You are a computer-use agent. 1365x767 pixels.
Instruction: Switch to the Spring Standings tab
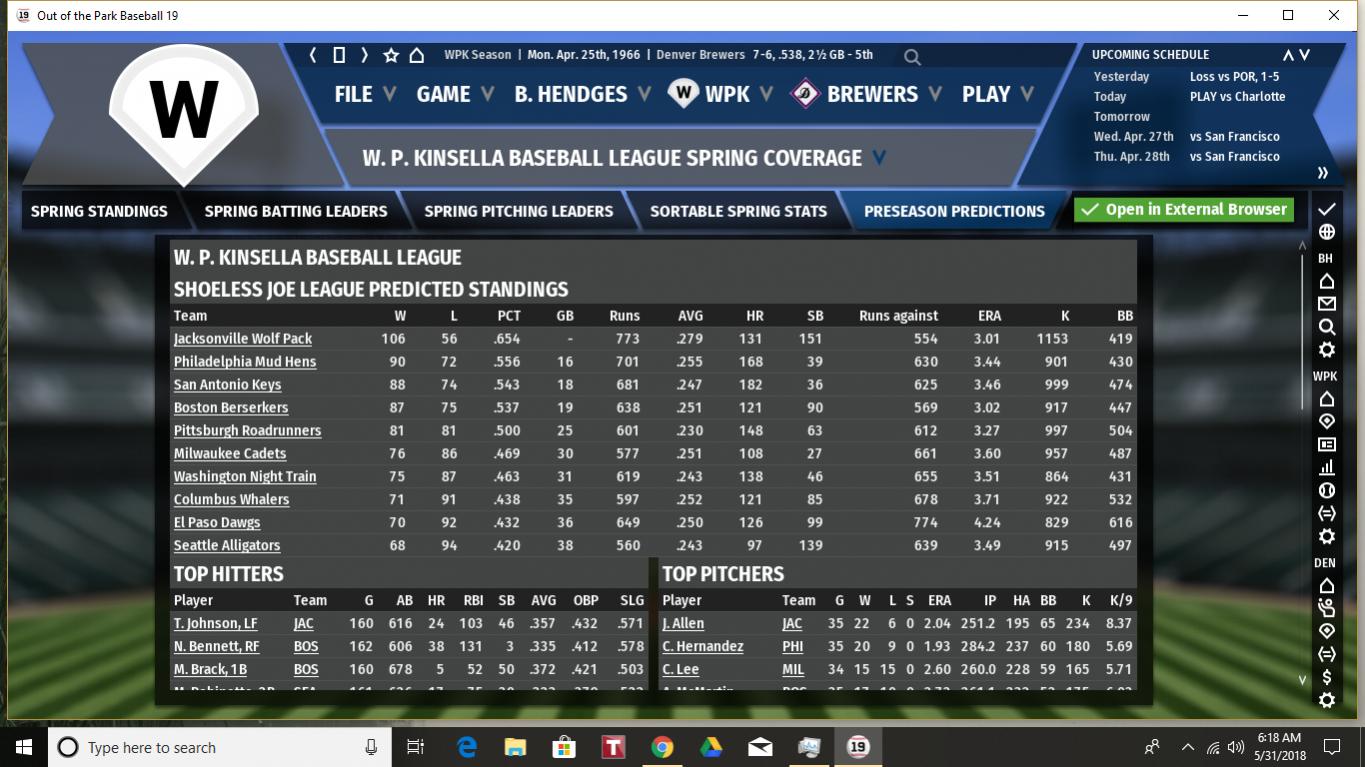coord(99,211)
